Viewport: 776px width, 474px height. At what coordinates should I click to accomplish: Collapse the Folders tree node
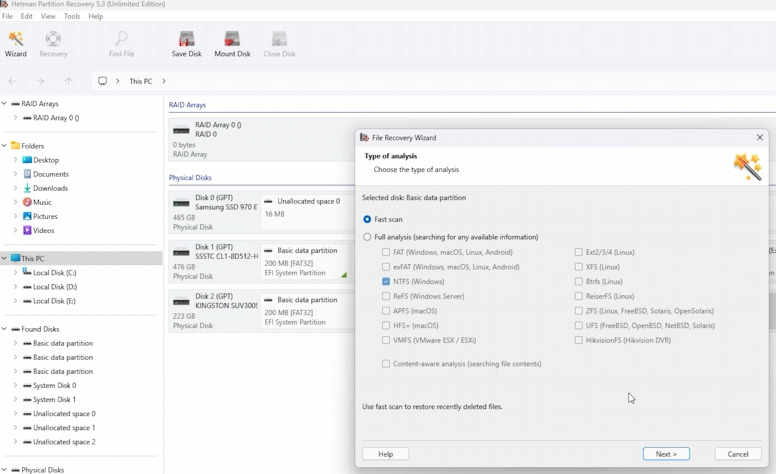click(x=4, y=145)
